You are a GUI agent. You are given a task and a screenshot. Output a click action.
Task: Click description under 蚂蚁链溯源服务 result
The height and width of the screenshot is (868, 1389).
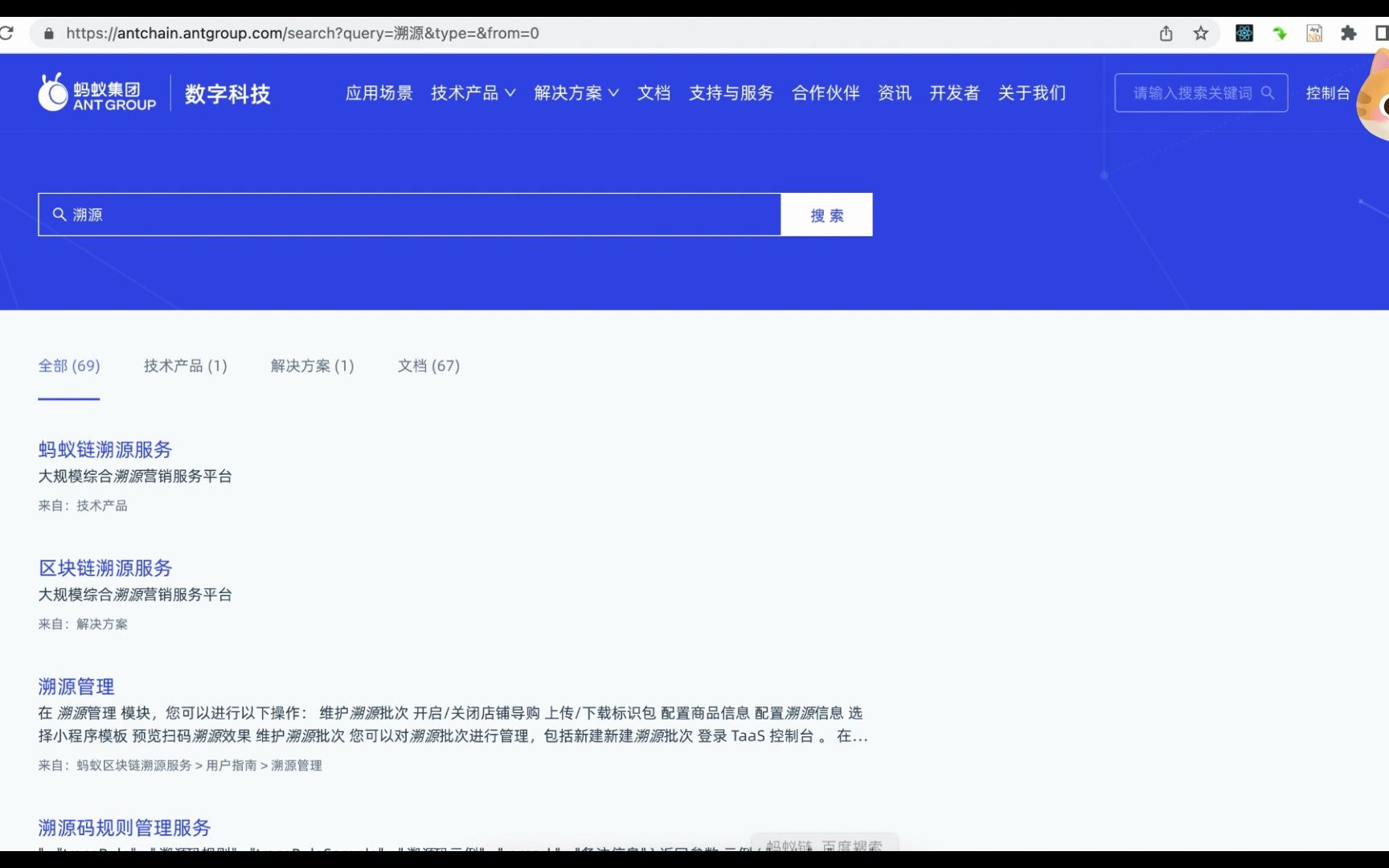click(x=135, y=476)
